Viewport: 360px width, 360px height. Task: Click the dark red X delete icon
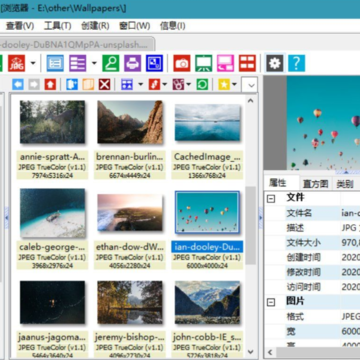pyautogui.click(x=104, y=84)
